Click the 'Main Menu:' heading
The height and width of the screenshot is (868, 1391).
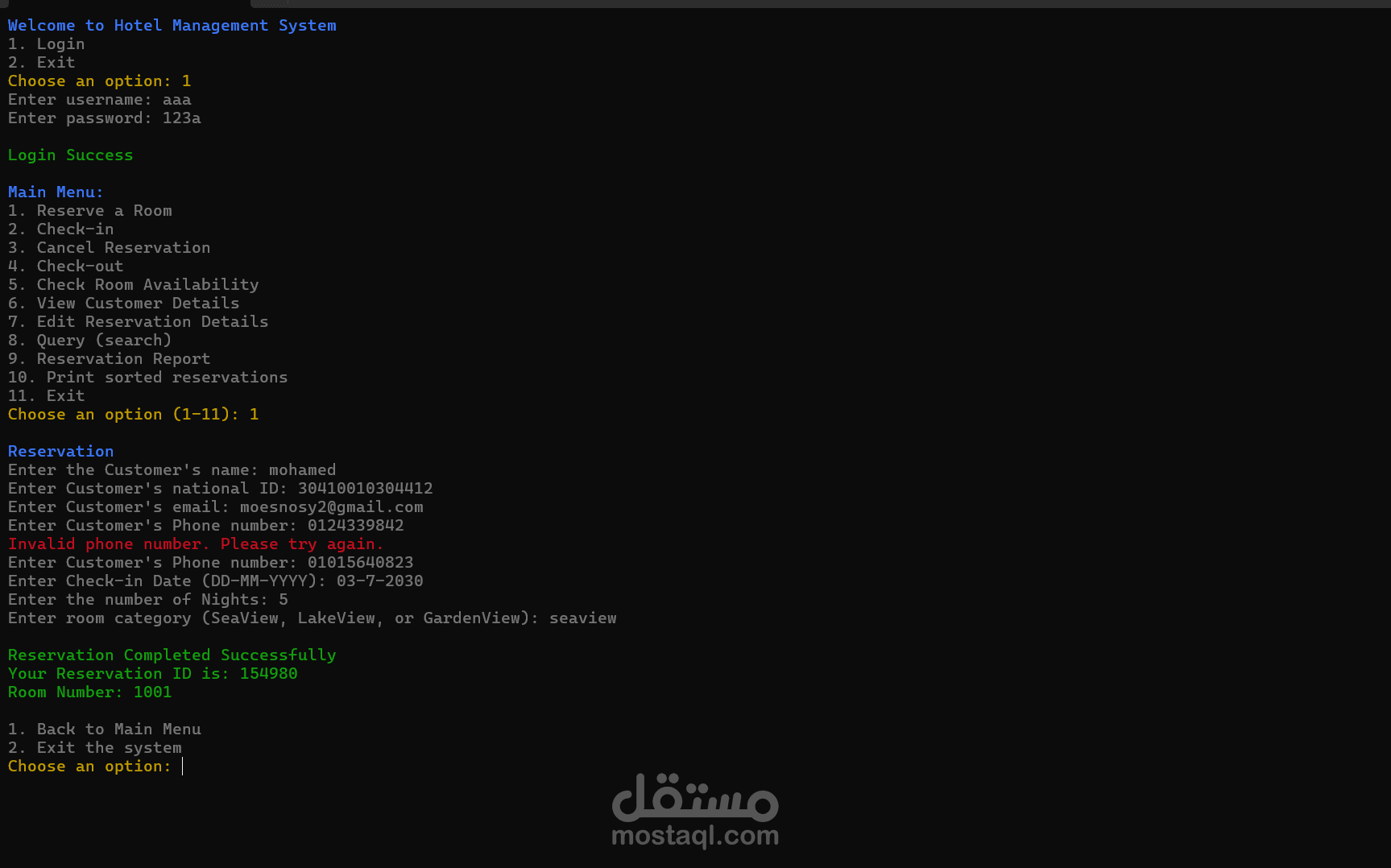[x=56, y=192]
